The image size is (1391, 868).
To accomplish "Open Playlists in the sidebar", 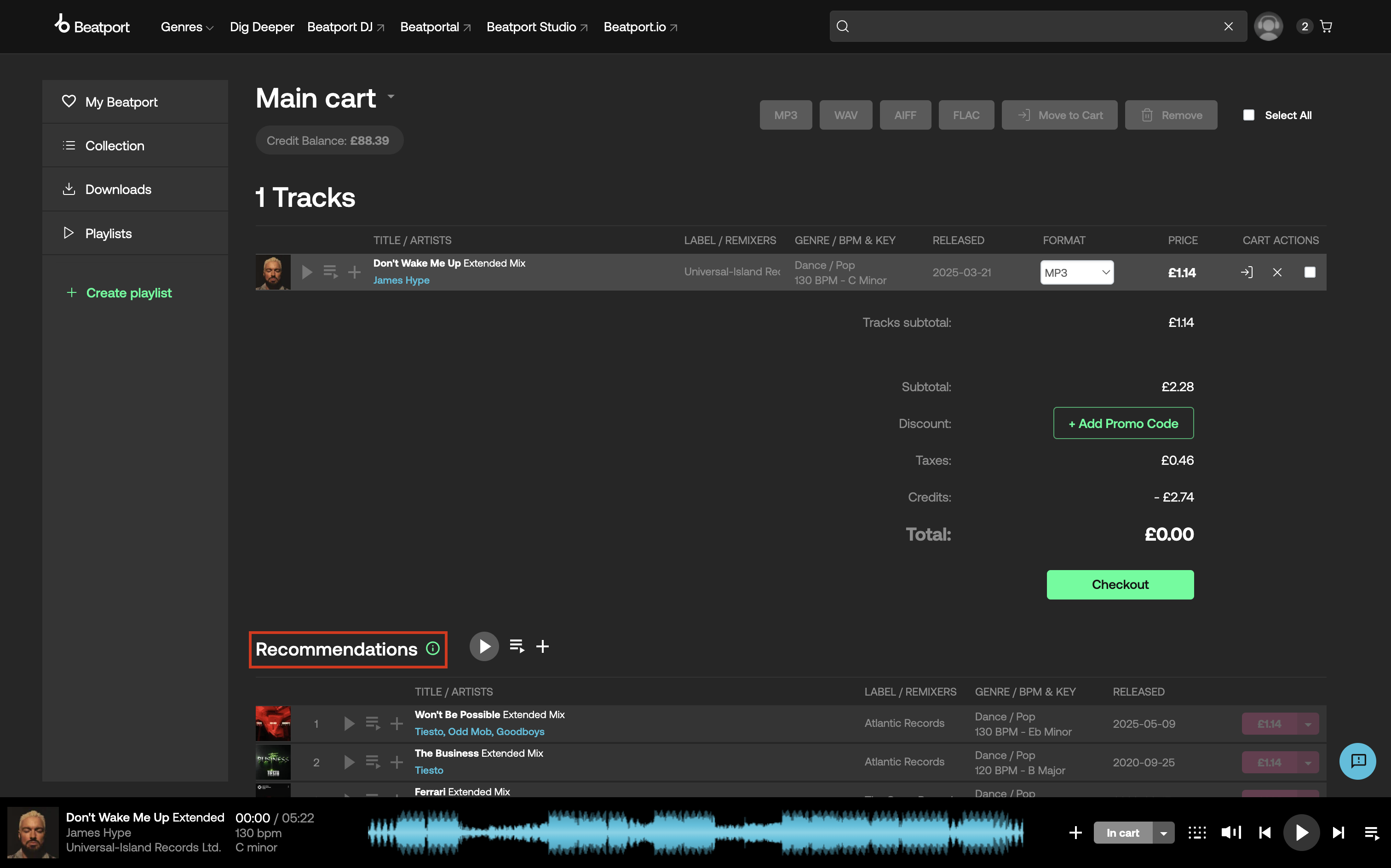I will point(135,233).
